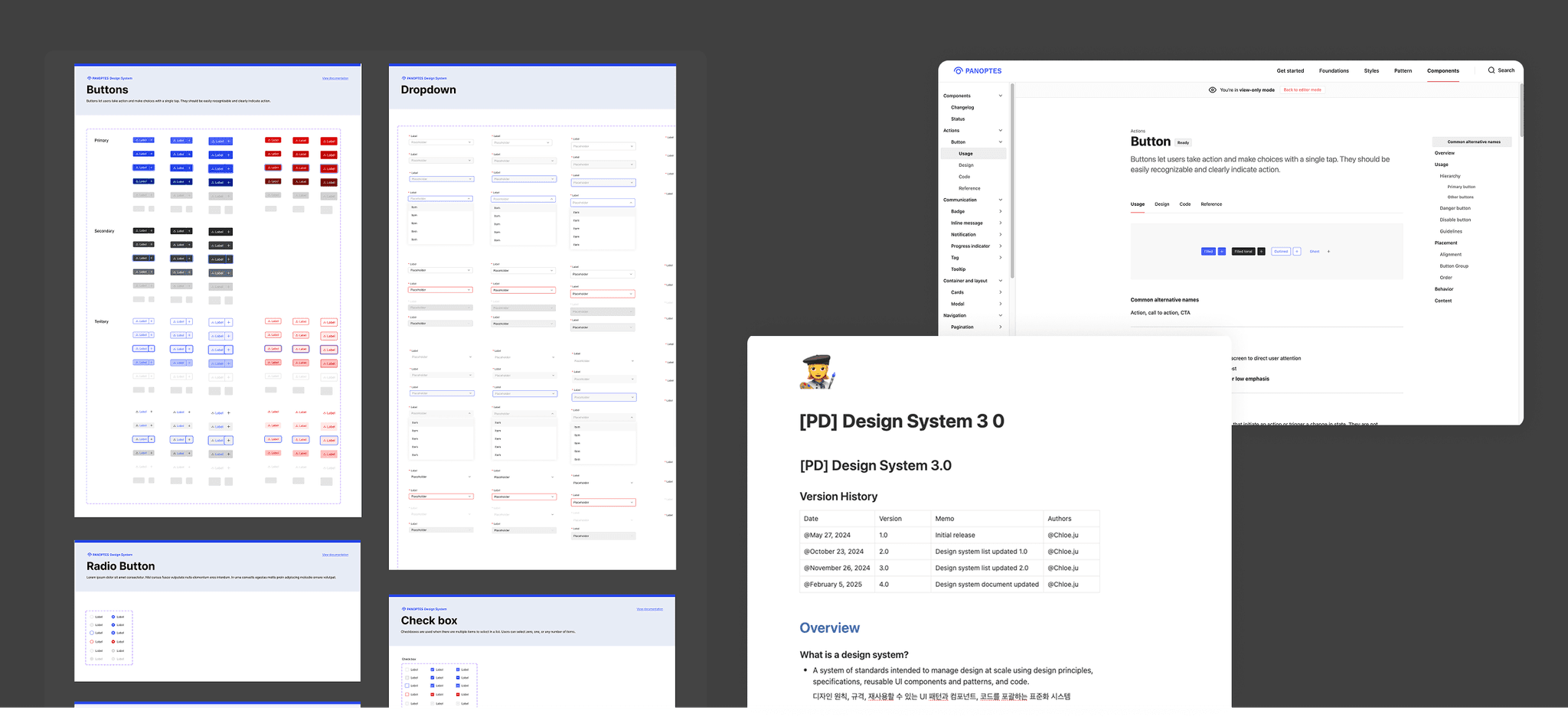Select the highlighted Usage item in sidebar

tap(973, 154)
